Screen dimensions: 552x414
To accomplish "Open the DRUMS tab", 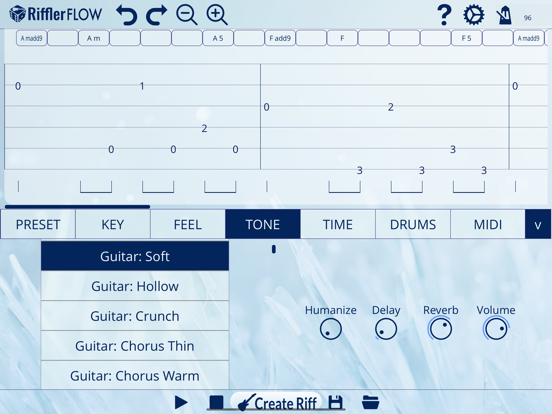I will [x=413, y=224].
